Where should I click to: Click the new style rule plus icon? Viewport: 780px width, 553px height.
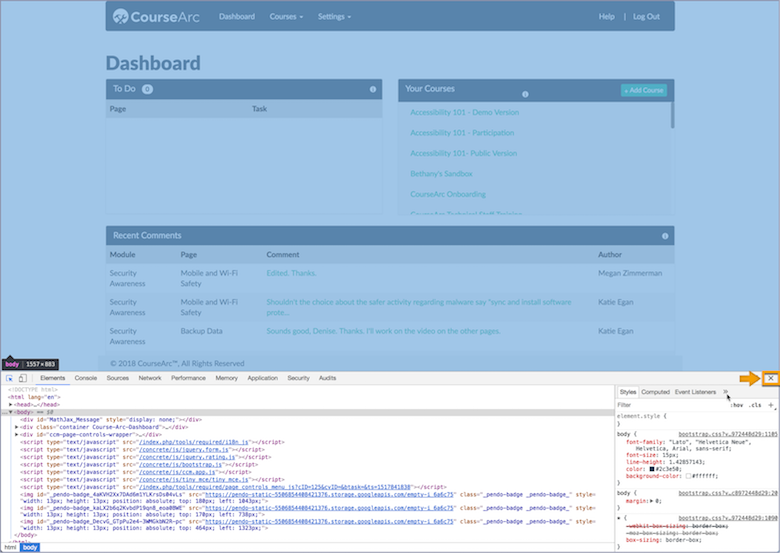click(x=771, y=405)
